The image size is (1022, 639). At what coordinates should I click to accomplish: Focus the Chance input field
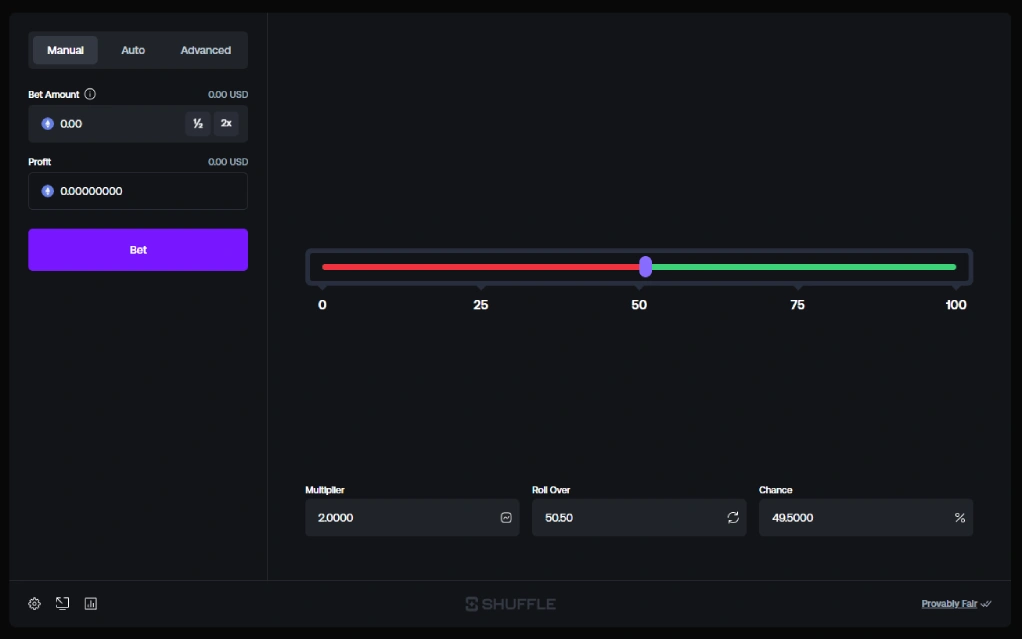[x=866, y=518]
